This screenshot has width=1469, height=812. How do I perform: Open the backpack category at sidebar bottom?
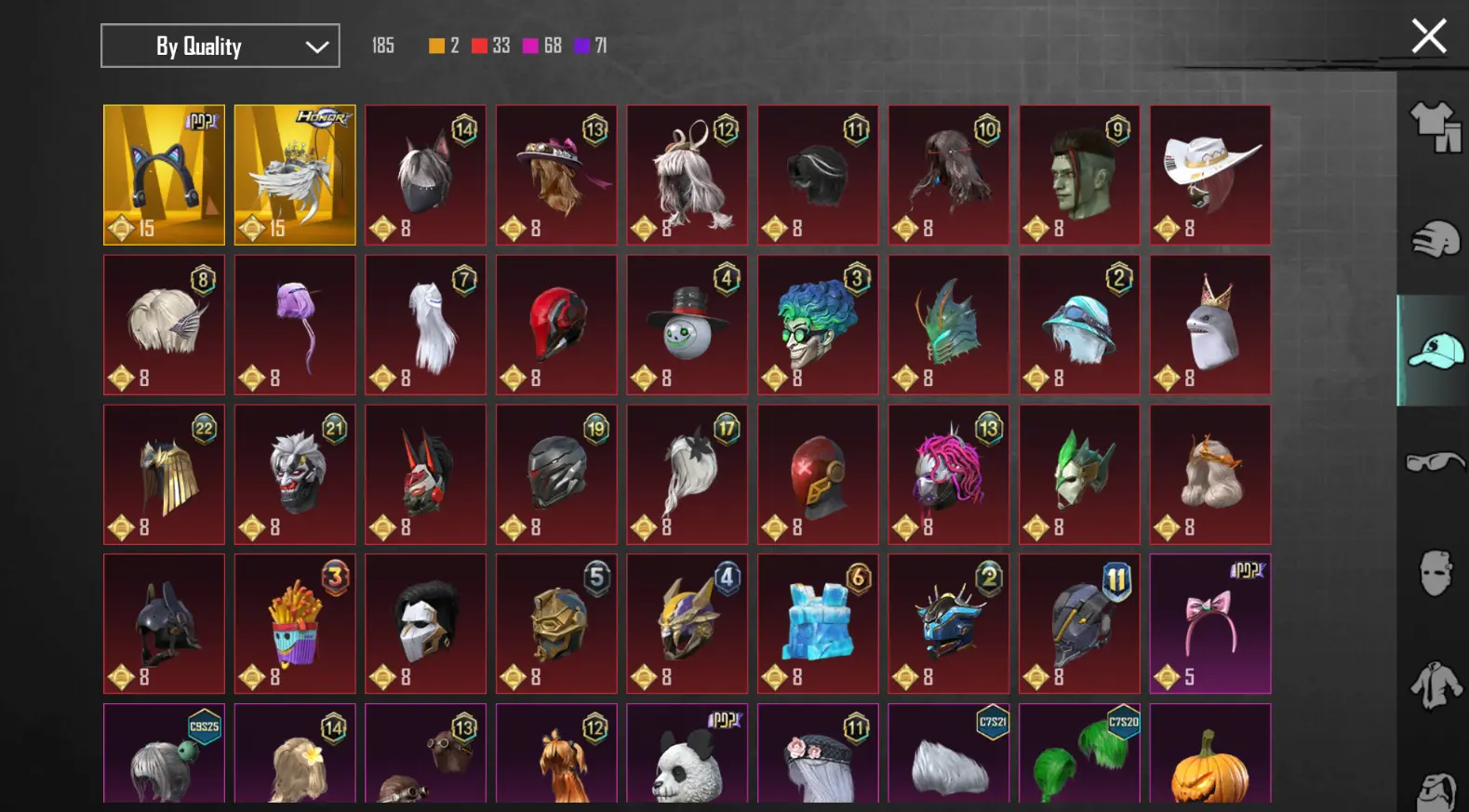pos(1436,791)
